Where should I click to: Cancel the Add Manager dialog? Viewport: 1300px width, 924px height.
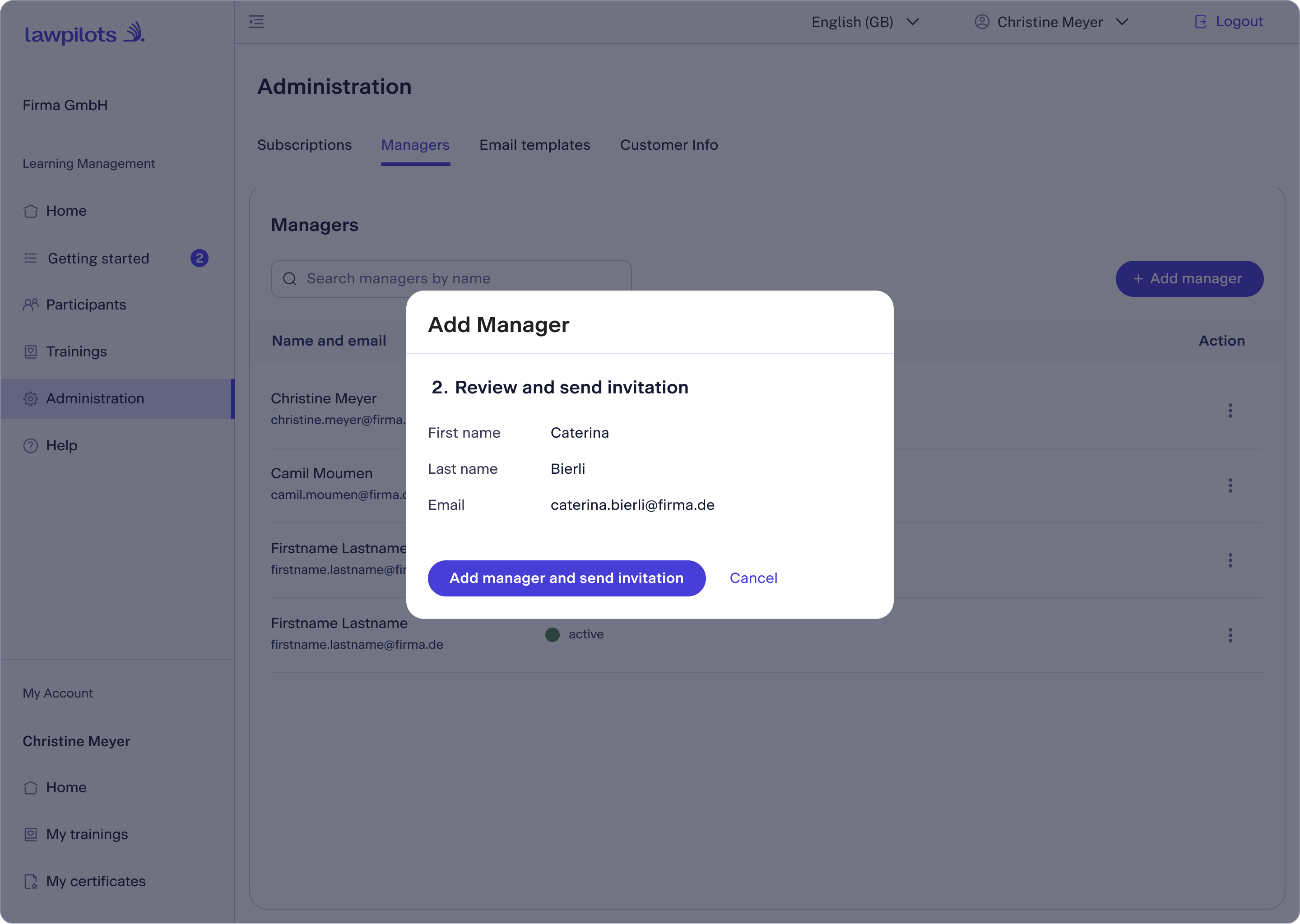(753, 578)
